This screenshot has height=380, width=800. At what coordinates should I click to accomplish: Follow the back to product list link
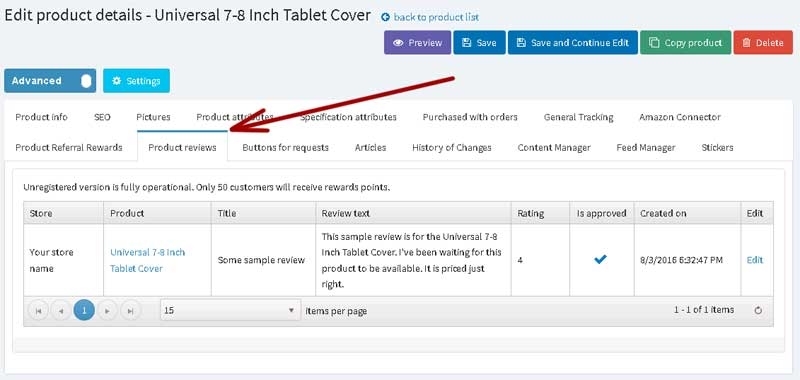coord(436,17)
